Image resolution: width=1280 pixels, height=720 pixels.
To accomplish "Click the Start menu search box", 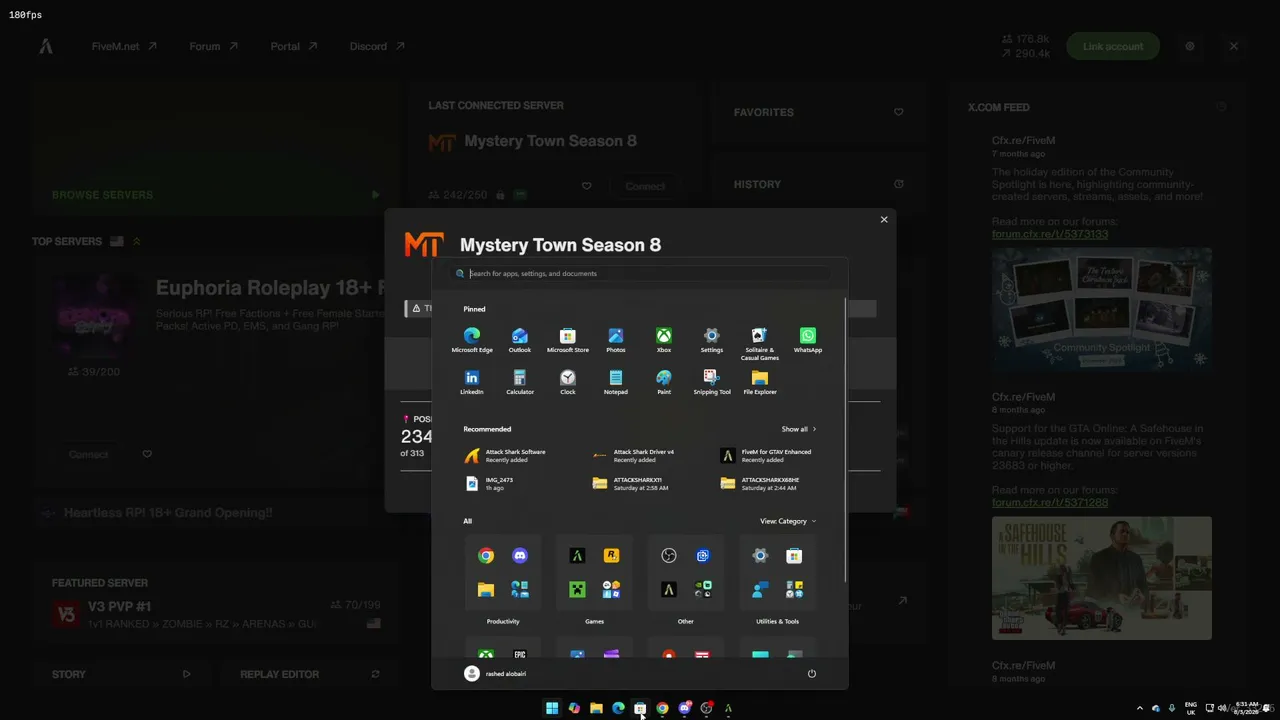I will [x=640, y=273].
